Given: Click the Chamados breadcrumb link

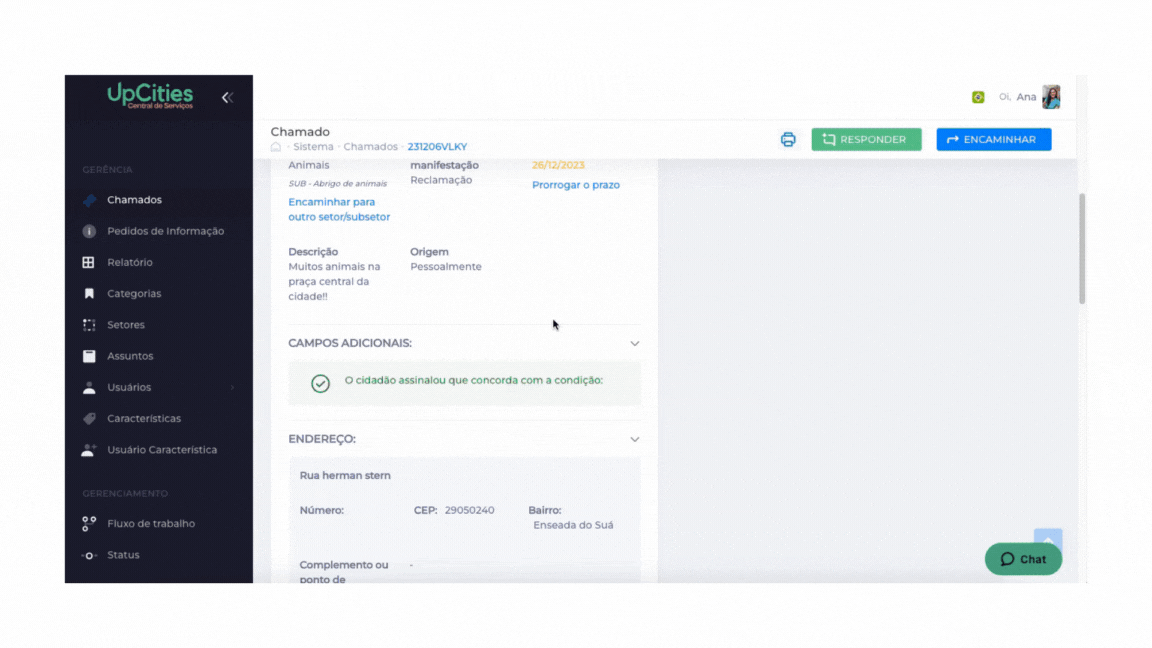Looking at the screenshot, I should 370,147.
